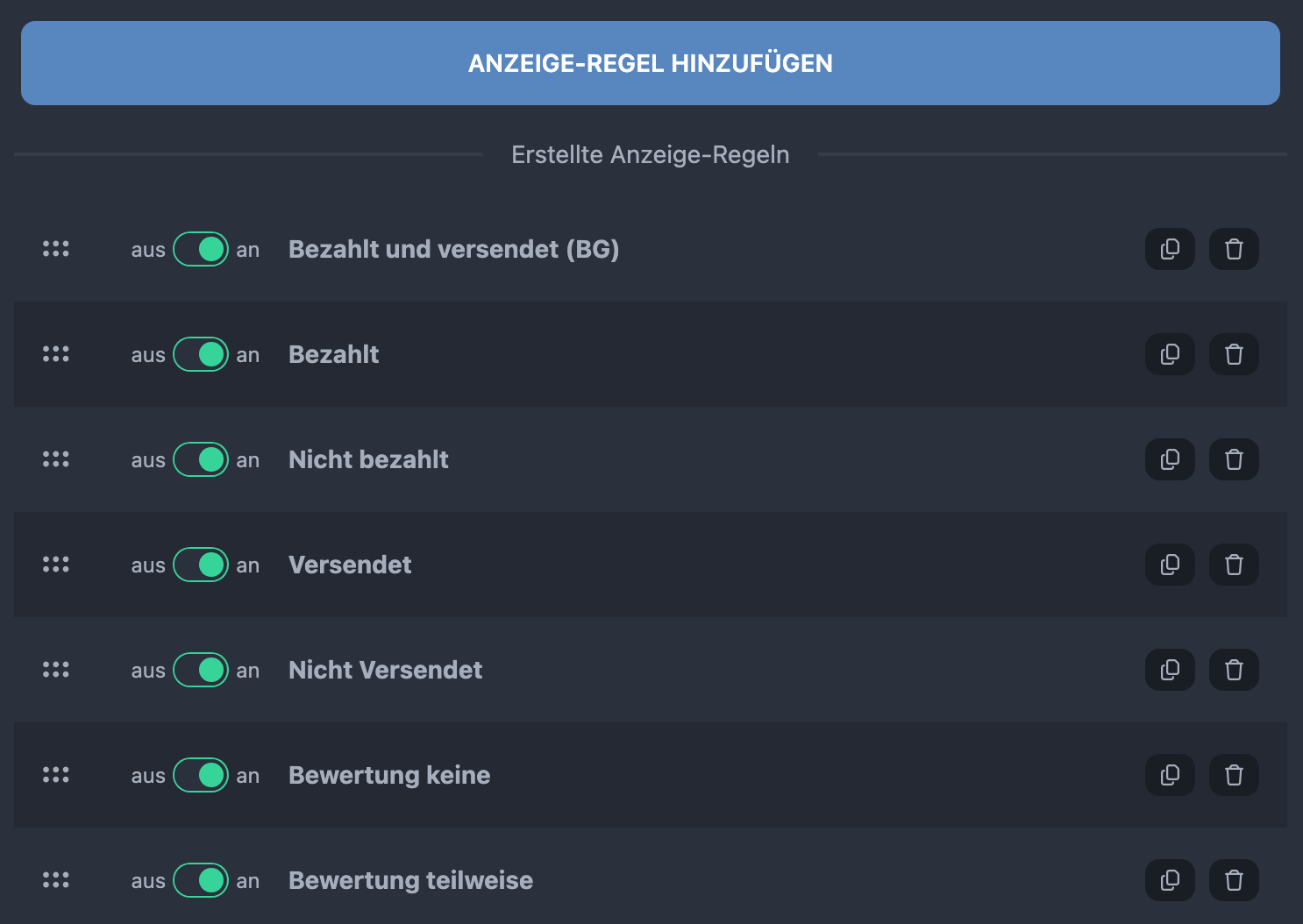Delete the 'Bezahlt' rule
The width and height of the screenshot is (1303, 924).
1234,354
